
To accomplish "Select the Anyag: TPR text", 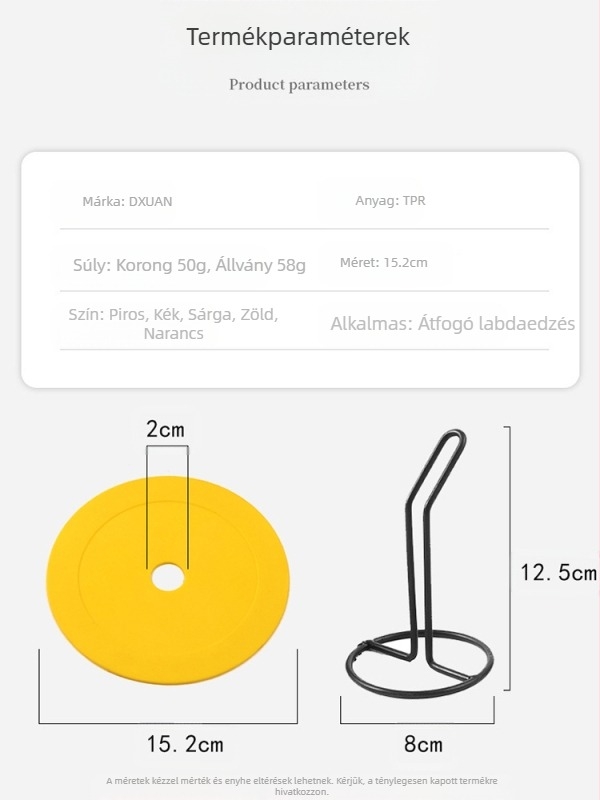I will (391, 201).
